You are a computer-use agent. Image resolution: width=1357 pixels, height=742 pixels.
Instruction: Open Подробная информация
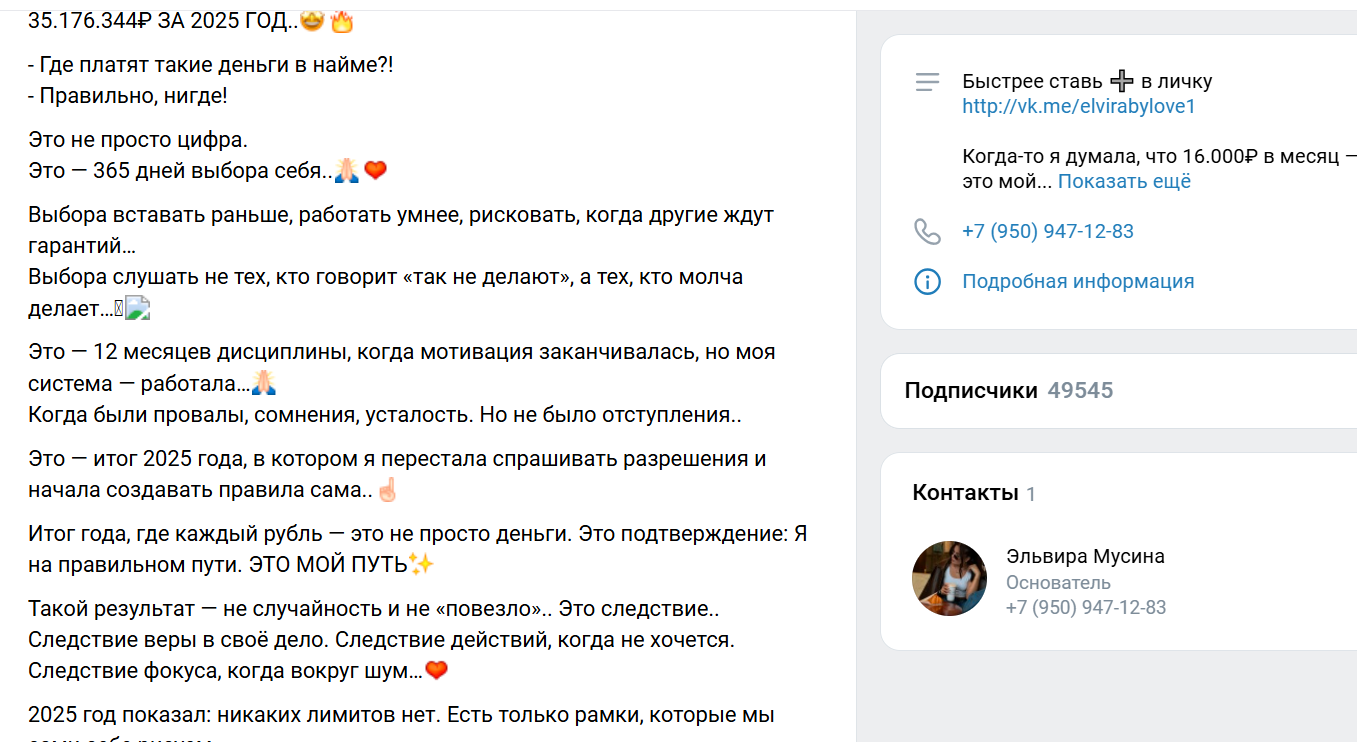tap(1076, 281)
